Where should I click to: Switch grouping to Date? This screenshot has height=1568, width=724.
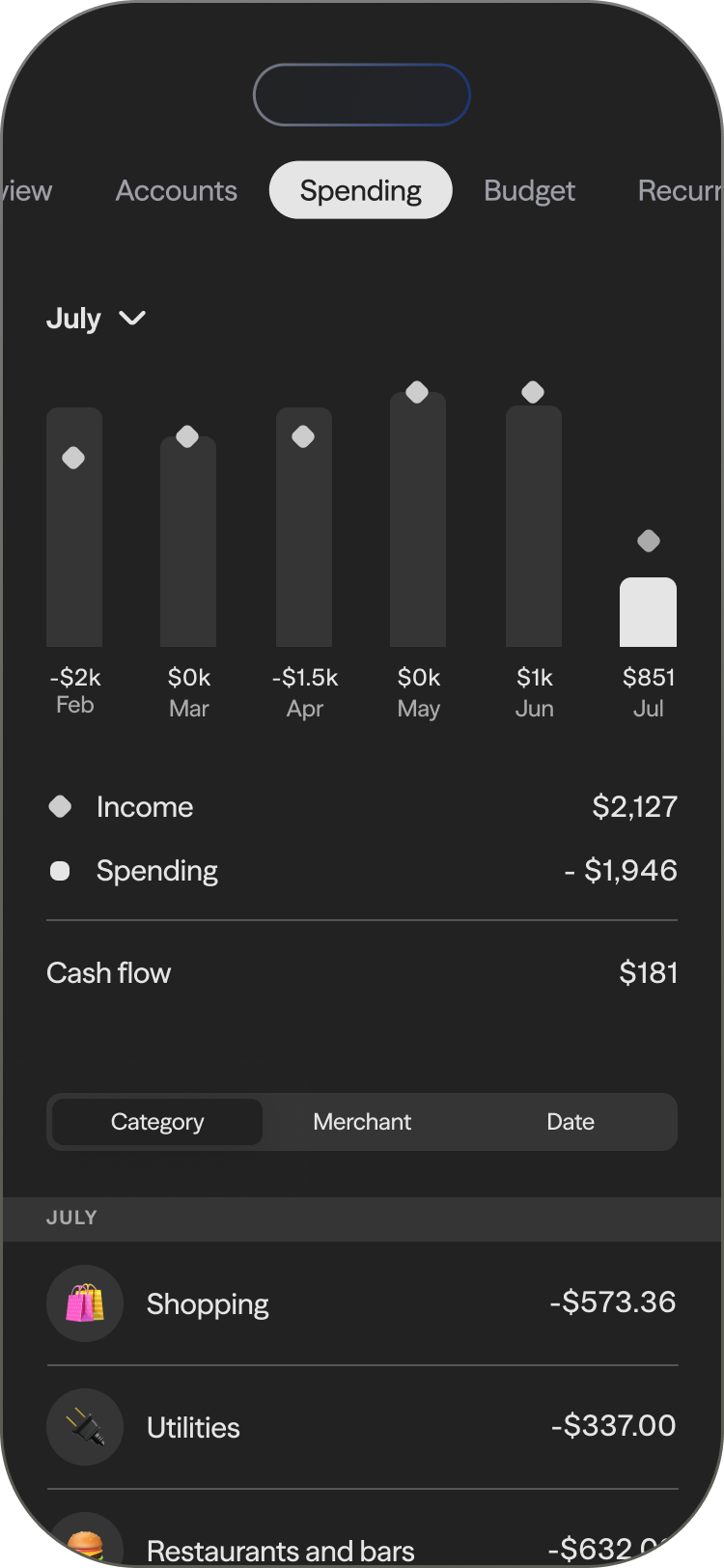pyautogui.click(x=571, y=1122)
